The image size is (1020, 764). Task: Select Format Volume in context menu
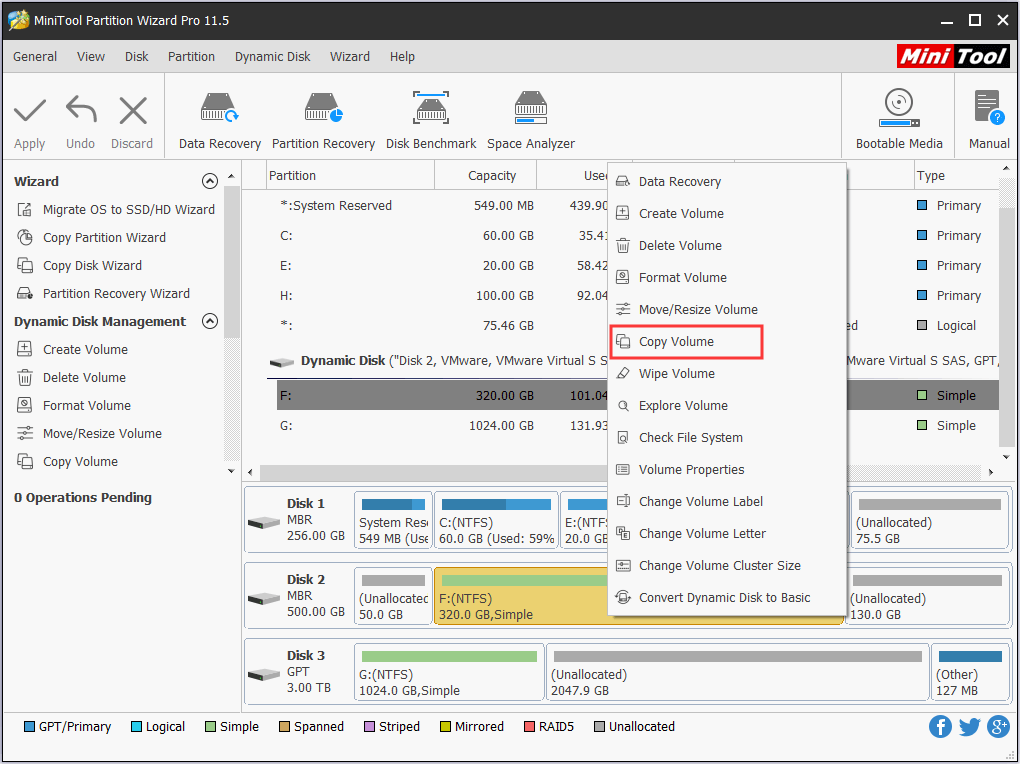click(727, 277)
